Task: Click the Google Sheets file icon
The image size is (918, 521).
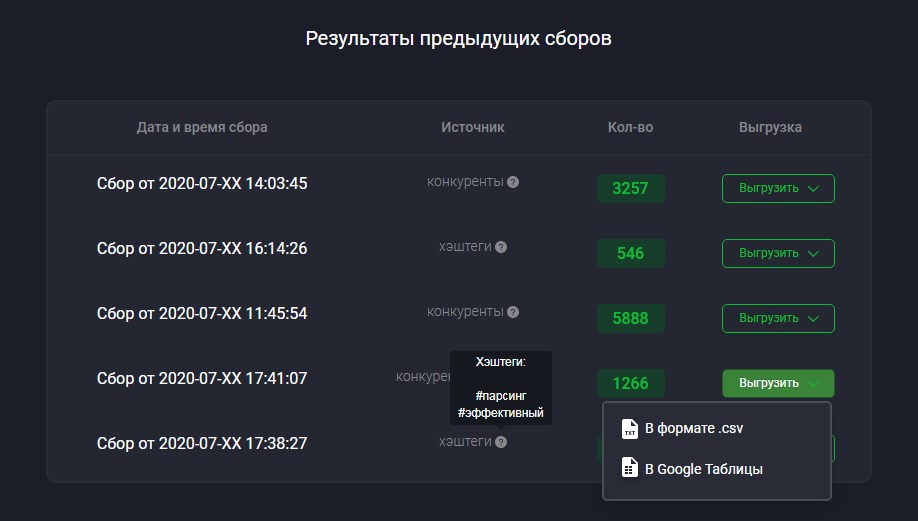Action: [x=629, y=468]
